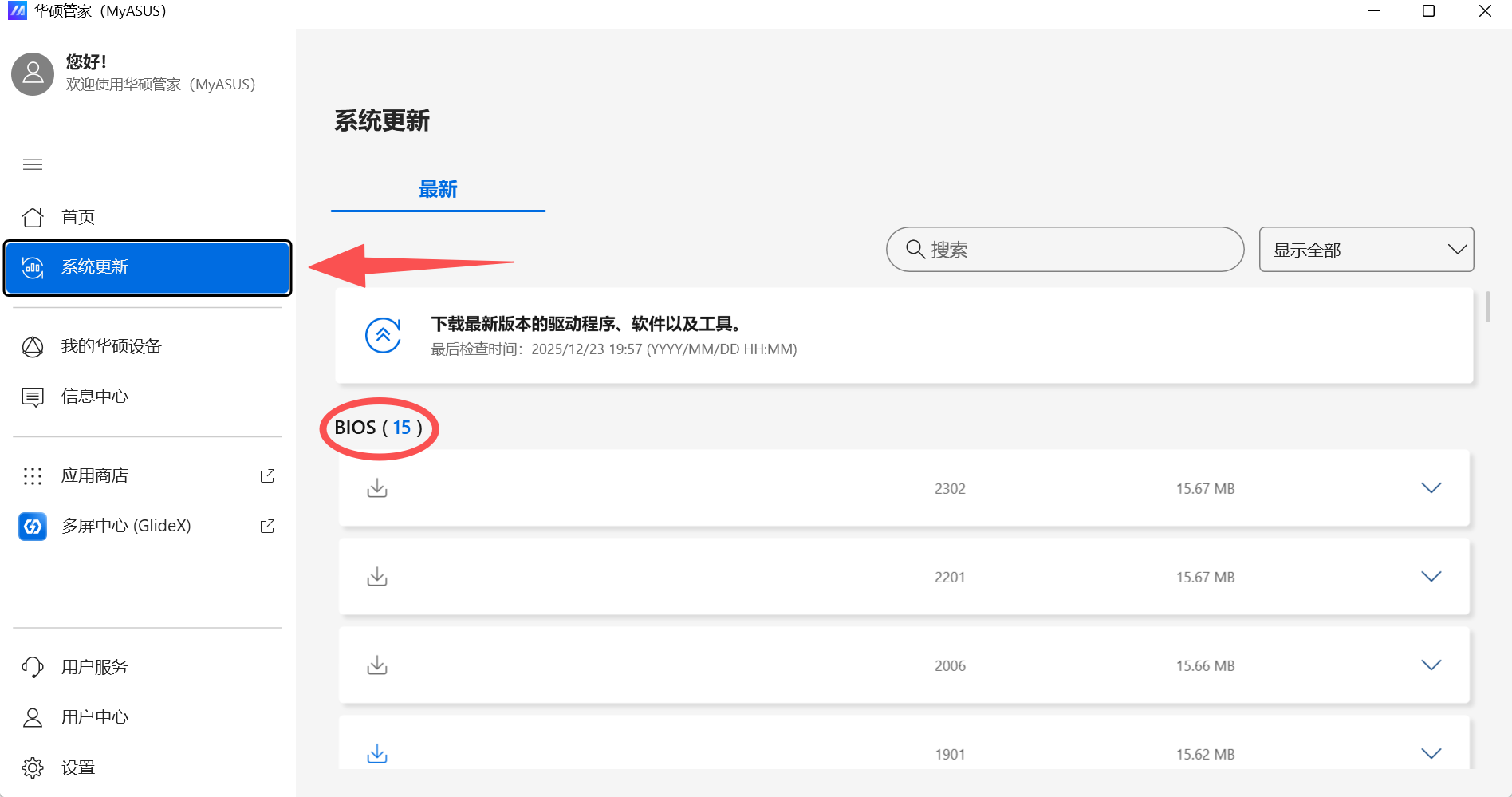Click version number 2302
1512x797 pixels.
pos(950,489)
